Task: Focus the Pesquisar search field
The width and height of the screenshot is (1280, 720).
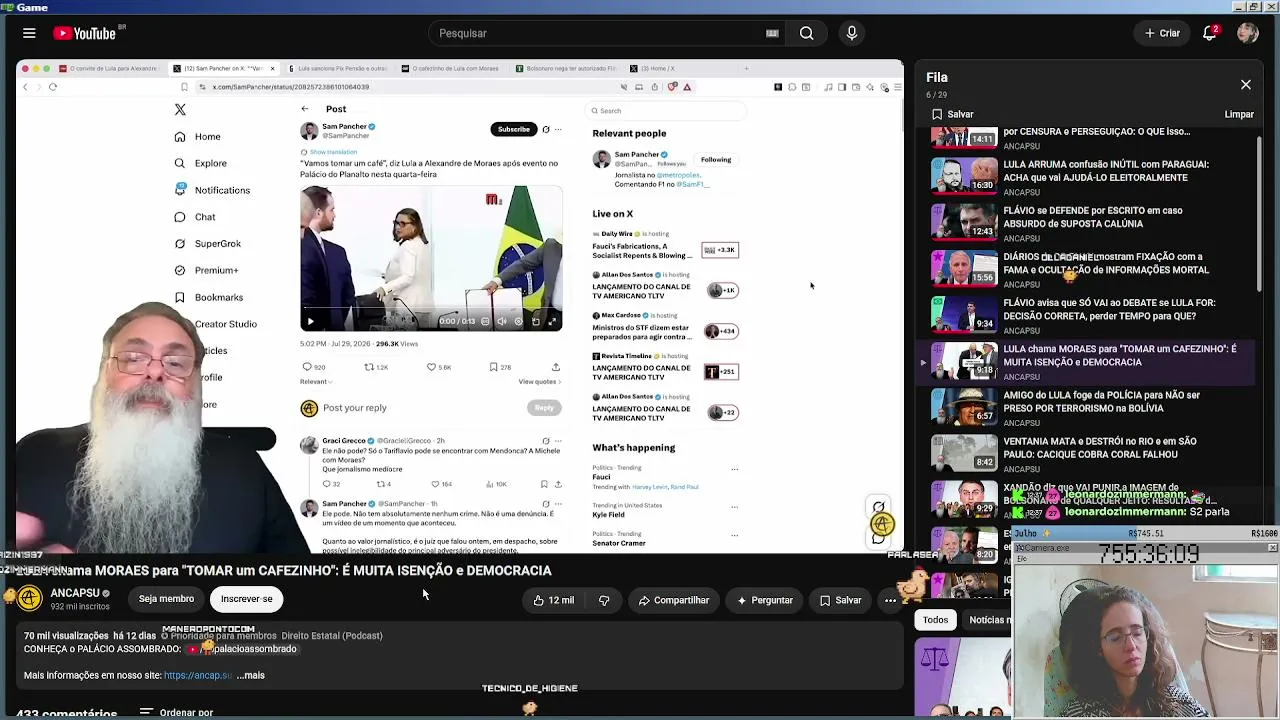Action: point(600,33)
